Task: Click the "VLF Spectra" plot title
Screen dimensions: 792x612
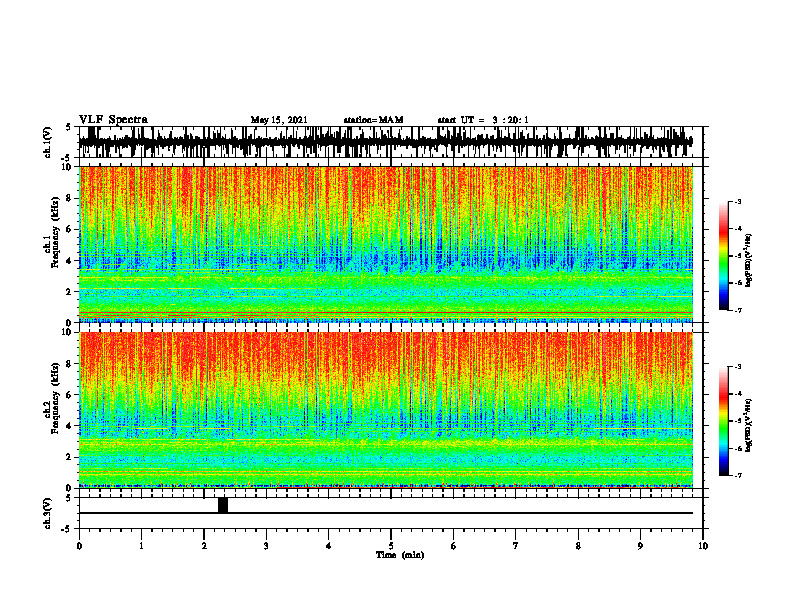Action: [113, 120]
